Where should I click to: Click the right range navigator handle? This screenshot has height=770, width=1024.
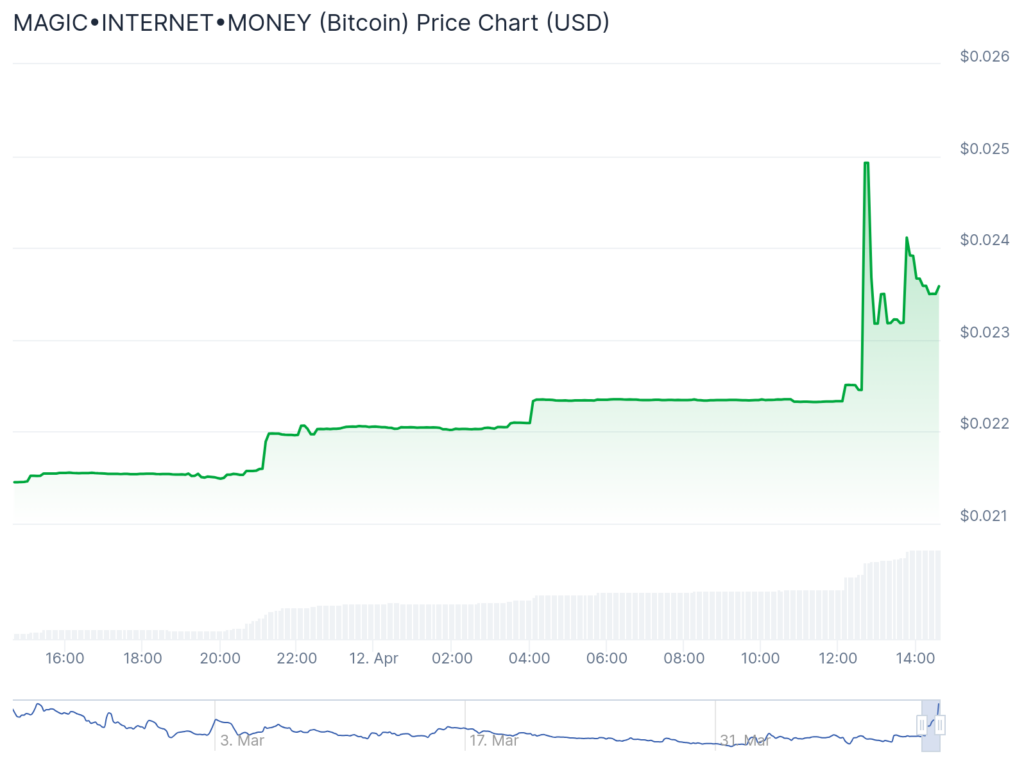939,723
